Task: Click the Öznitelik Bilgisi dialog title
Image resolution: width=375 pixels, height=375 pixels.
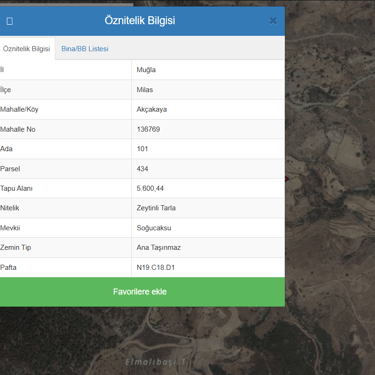Action: pos(140,21)
